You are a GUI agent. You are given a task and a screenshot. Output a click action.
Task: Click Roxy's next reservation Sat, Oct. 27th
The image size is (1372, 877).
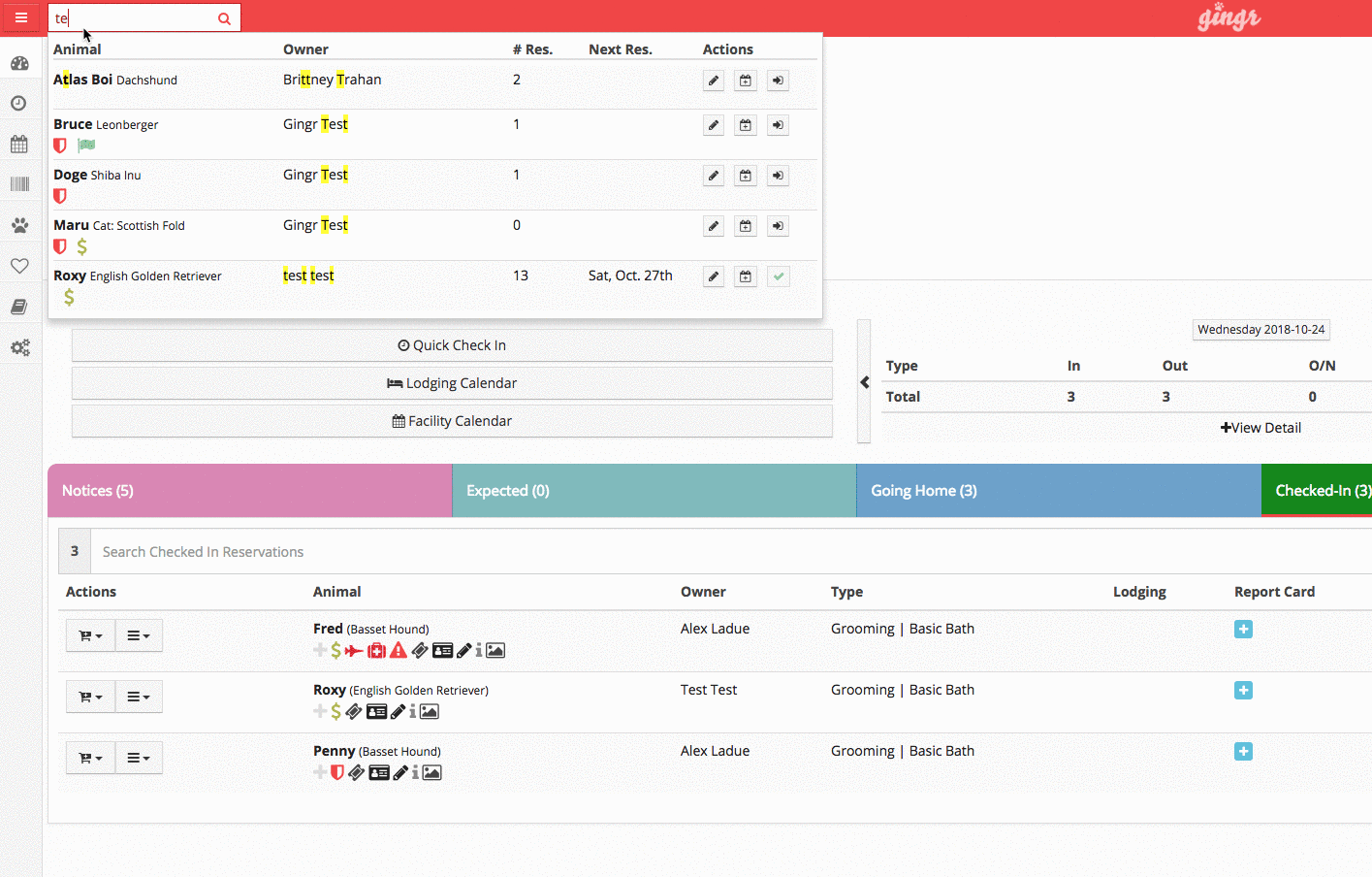pyautogui.click(x=630, y=276)
